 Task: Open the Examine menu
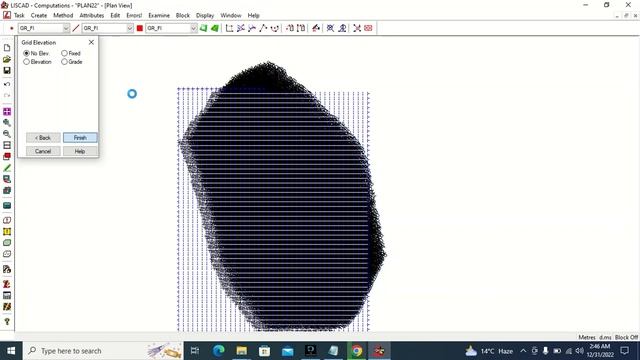click(x=159, y=15)
